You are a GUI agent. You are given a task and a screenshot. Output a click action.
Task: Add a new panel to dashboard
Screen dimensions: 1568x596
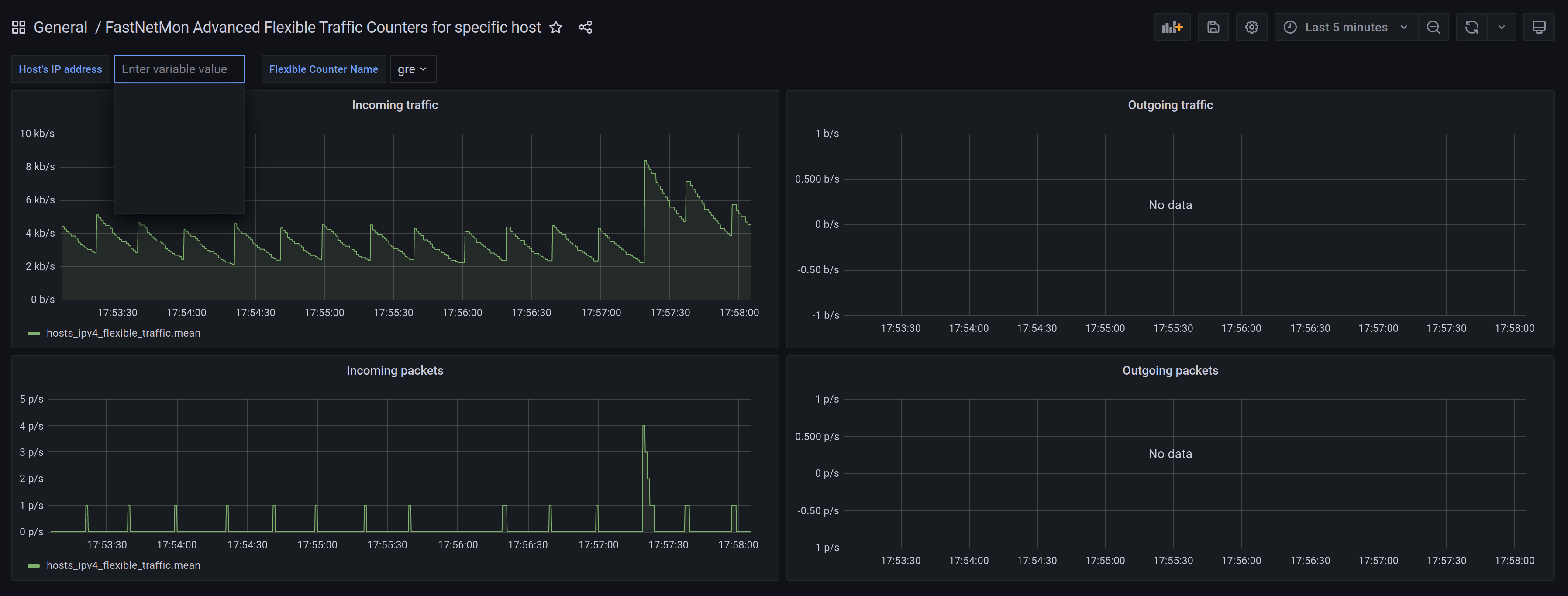[1172, 28]
